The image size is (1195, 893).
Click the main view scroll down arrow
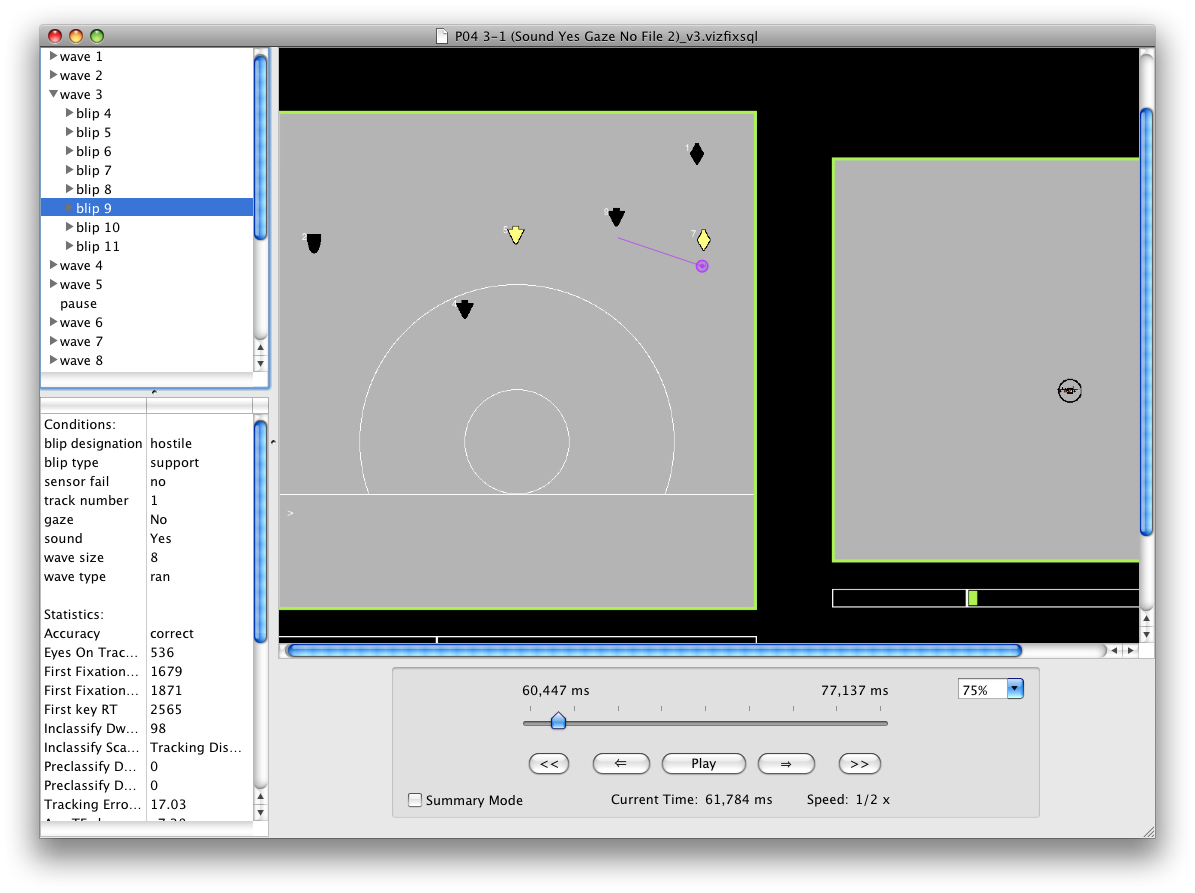[1146, 634]
